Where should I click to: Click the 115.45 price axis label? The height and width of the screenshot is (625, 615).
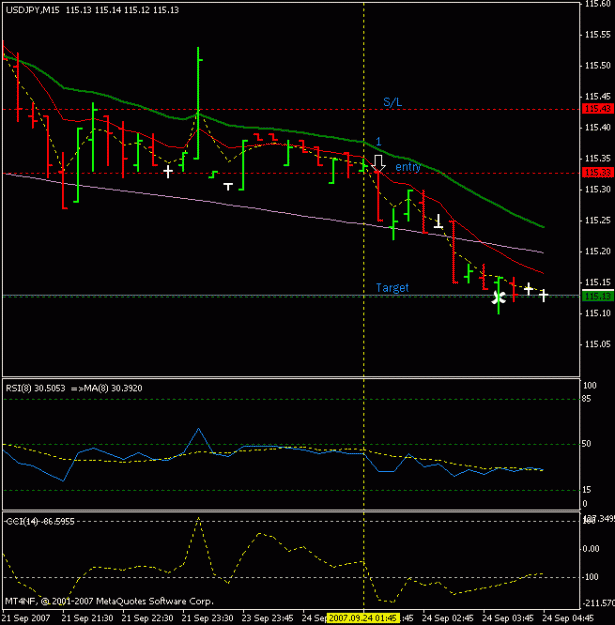point(597,97)
